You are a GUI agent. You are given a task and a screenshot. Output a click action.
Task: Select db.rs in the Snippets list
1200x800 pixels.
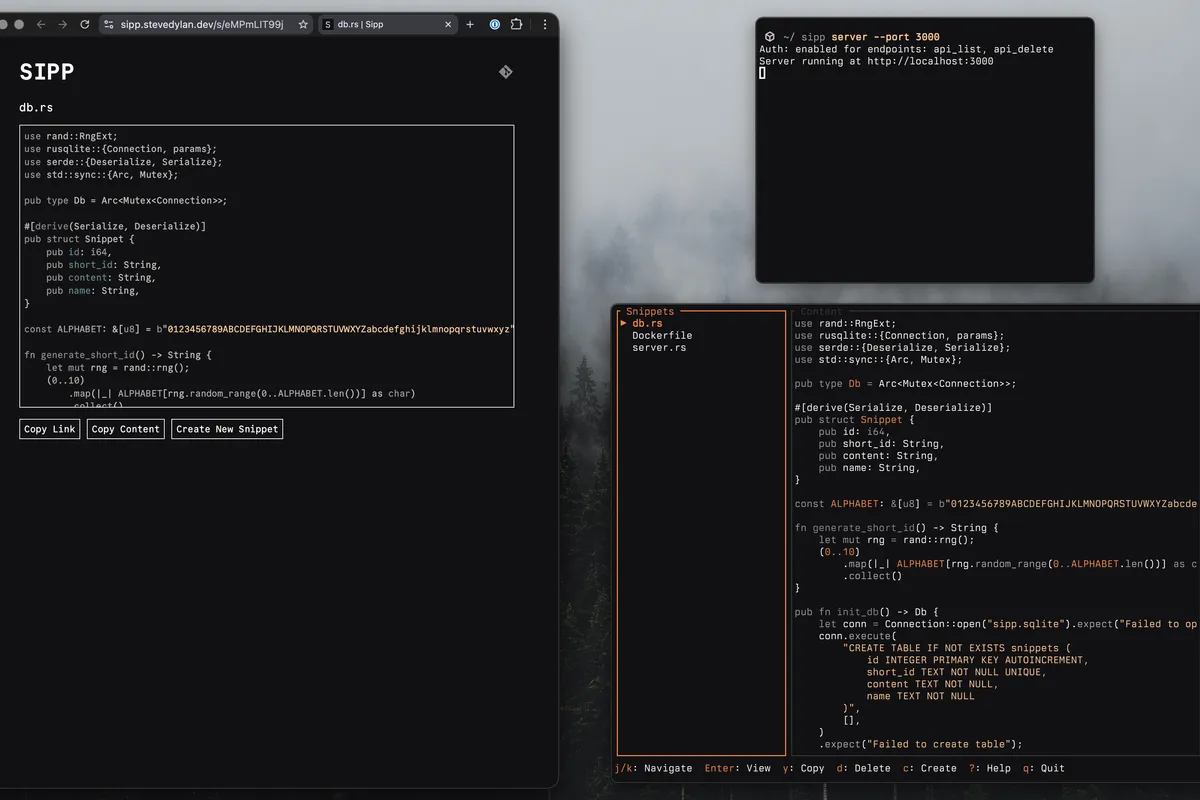point(647,323)
